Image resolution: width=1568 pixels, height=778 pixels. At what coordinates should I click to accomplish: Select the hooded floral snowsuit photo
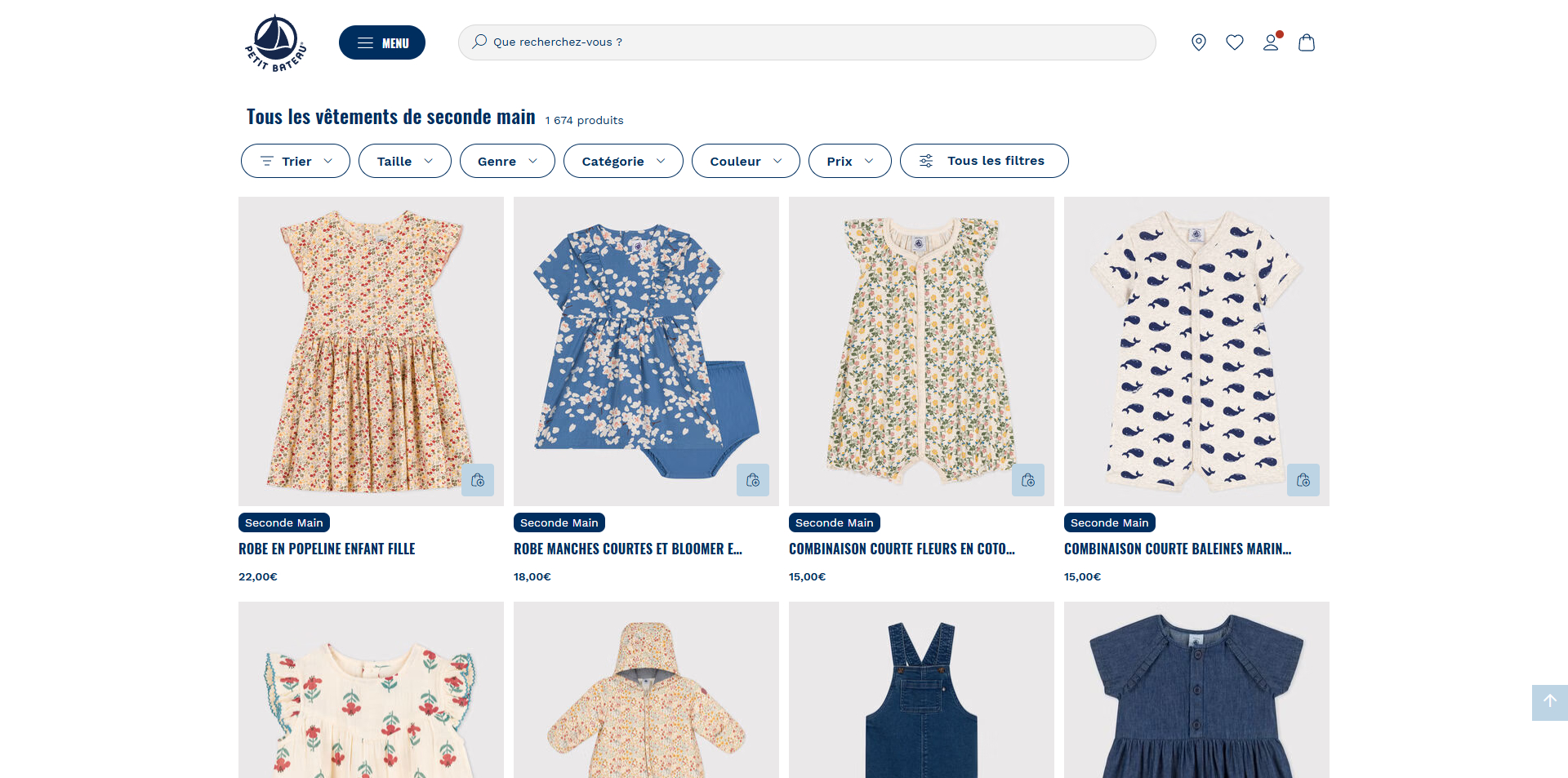(646, 690)
